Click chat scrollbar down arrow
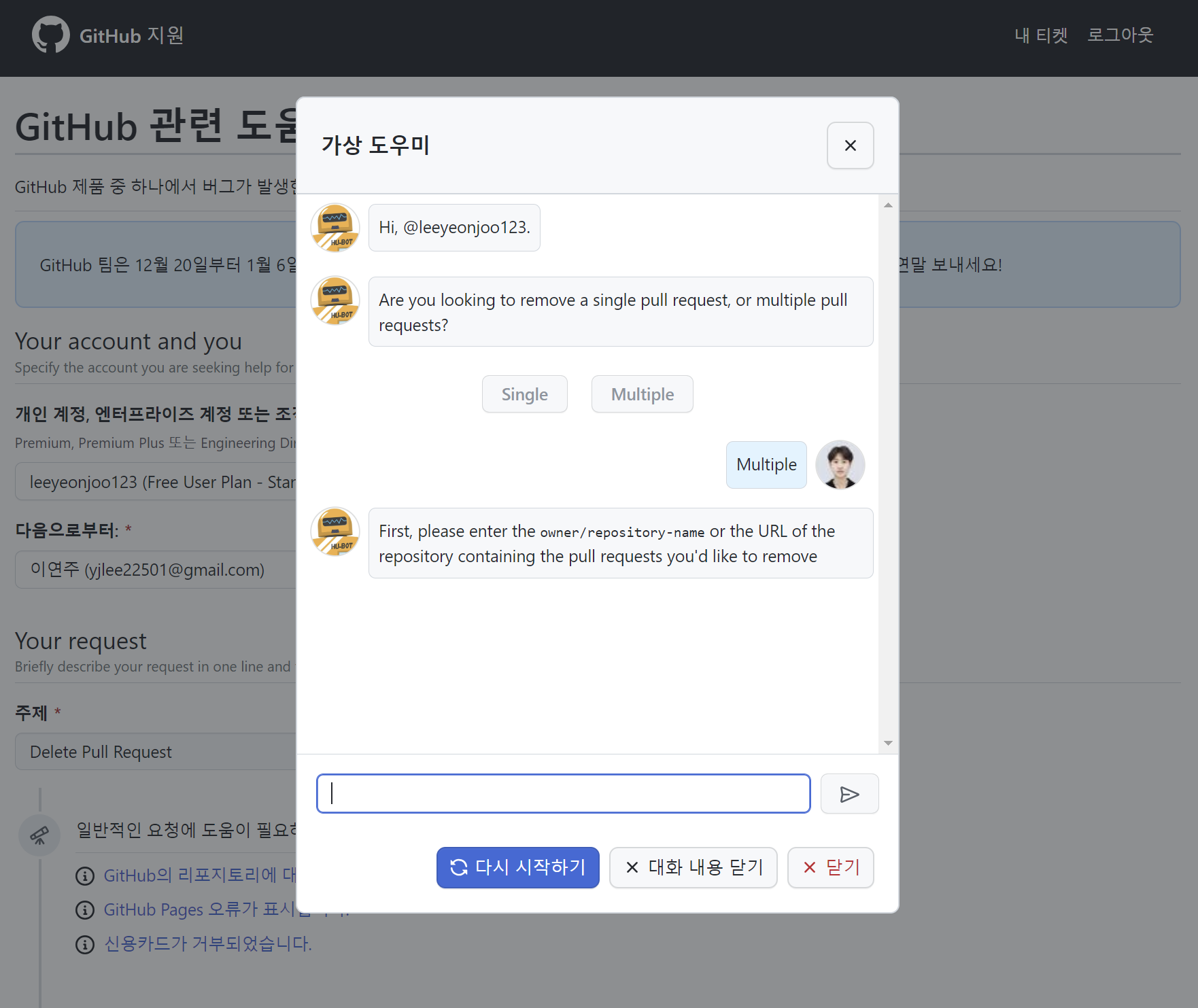The height and width of the screenshot is (1008, 1198). 888,743
